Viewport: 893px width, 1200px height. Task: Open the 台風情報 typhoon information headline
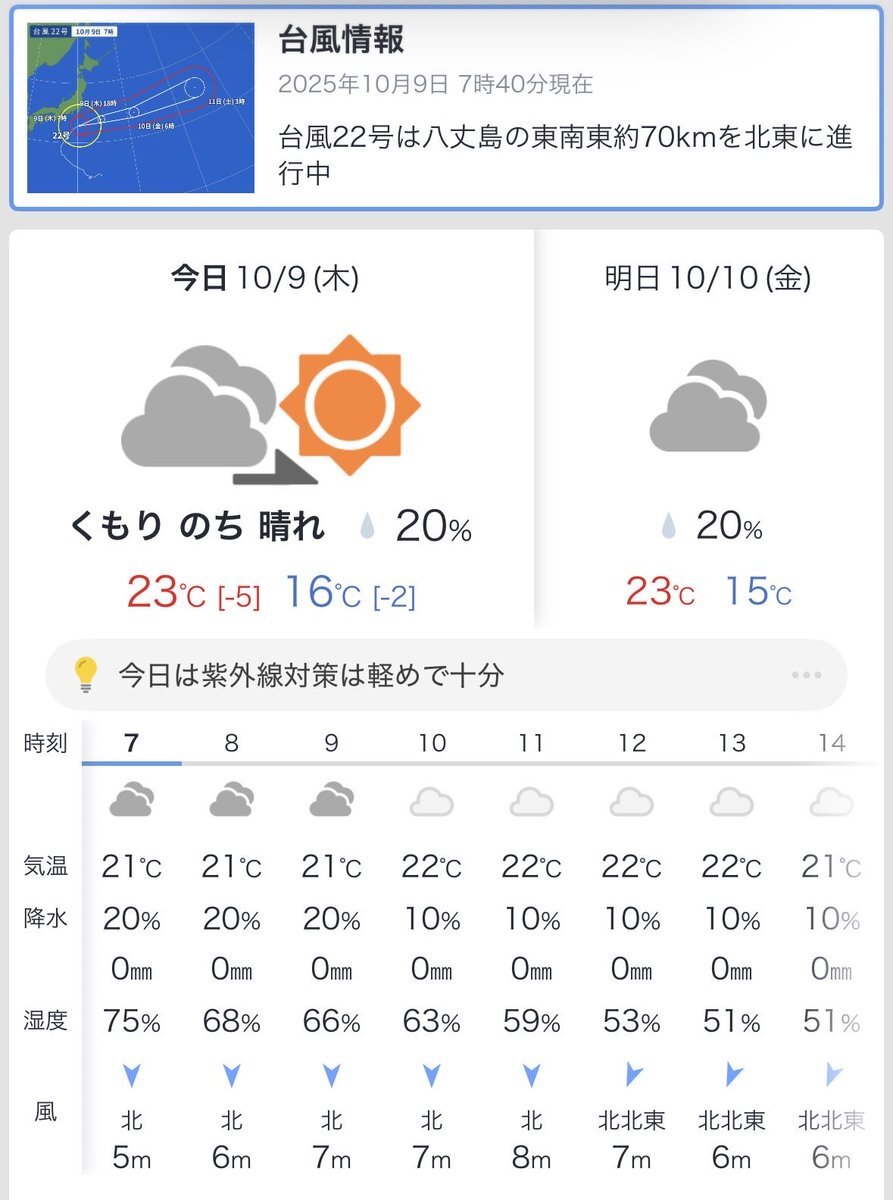coord(342,41)
